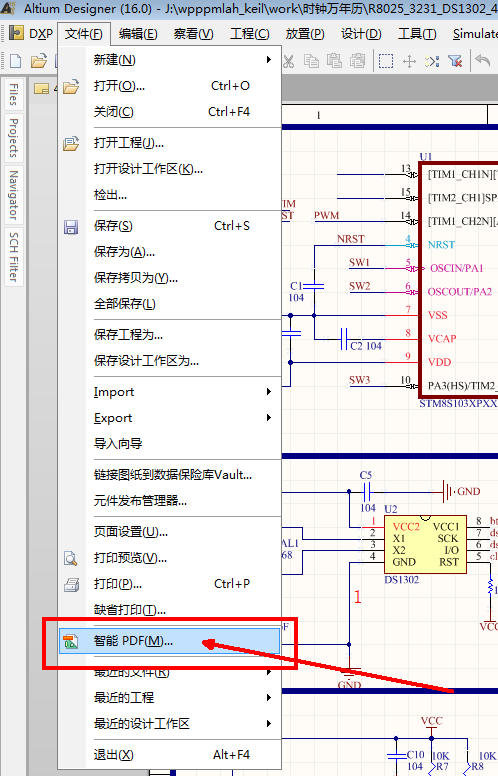Screen dimensions: 498x776
Task: Choose 保存(S) menu entry
Action: click(170, 226)
